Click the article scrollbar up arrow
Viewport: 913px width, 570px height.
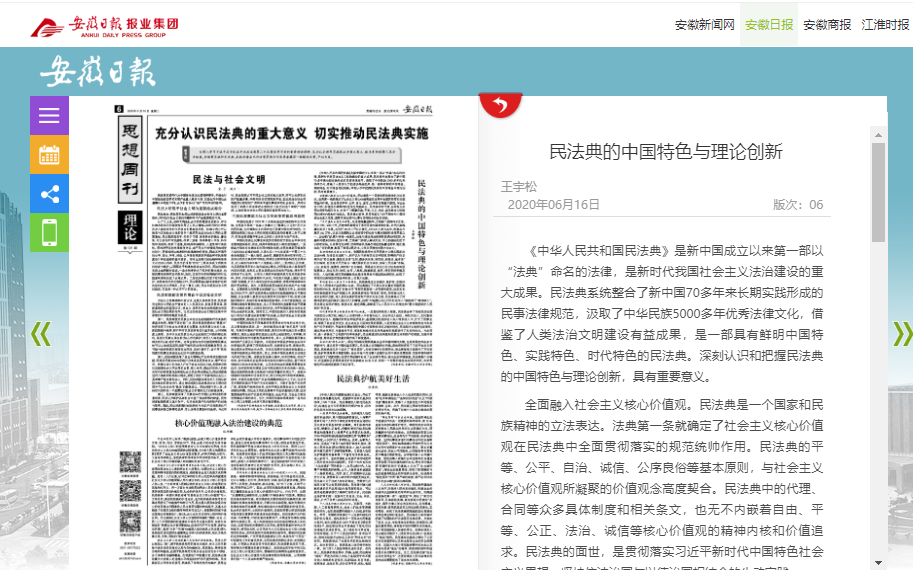879,135
